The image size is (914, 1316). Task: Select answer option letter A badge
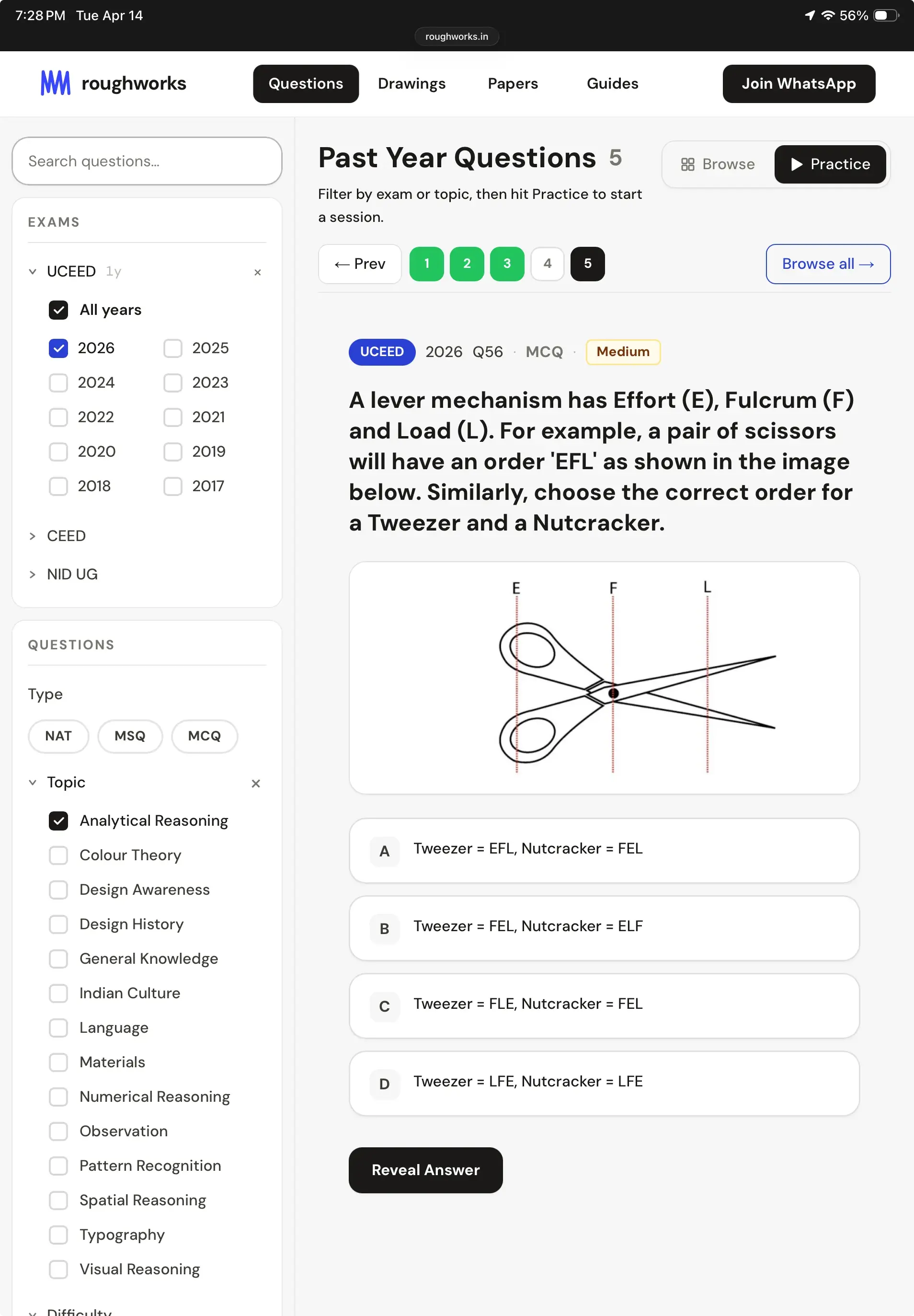(x=384, y=851)
